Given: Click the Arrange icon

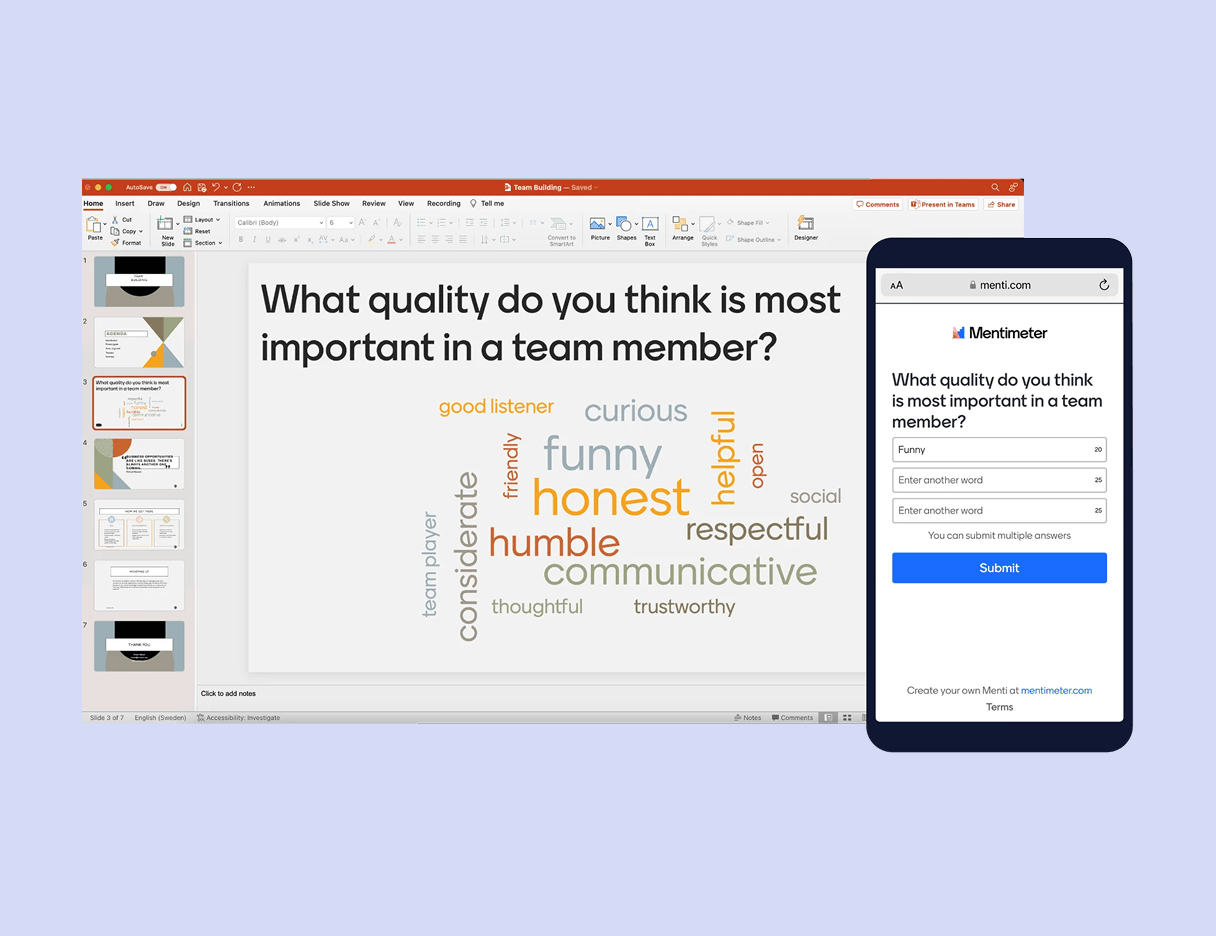Looking at the screenshot, I should coord(682,226).
